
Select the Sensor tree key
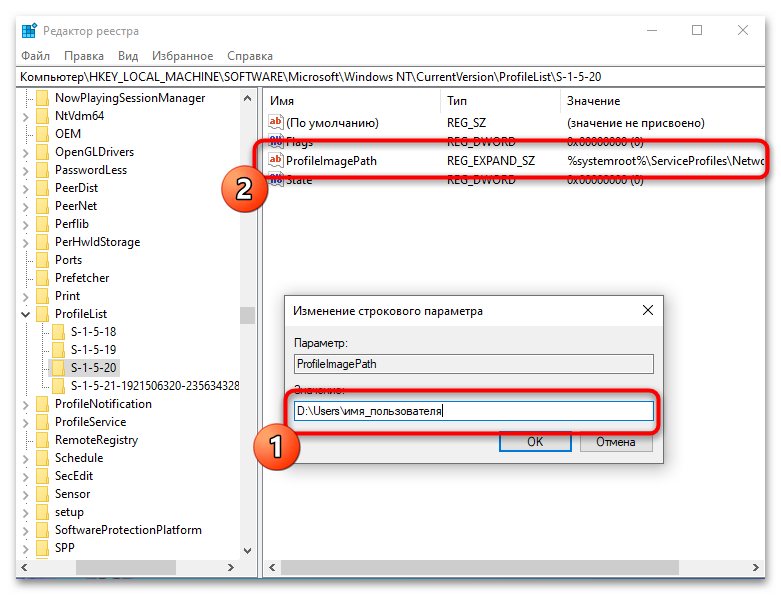[72, 494]
